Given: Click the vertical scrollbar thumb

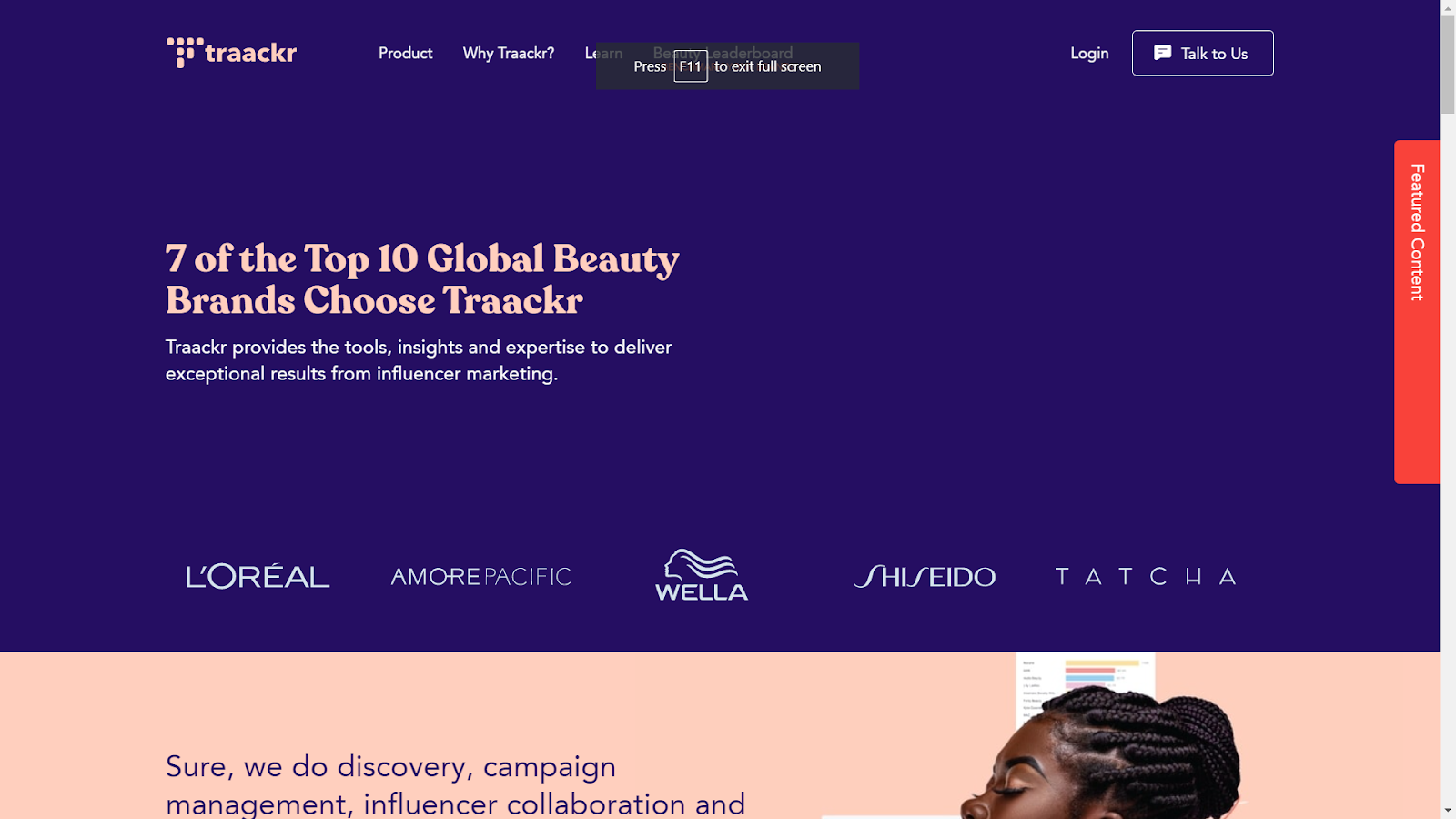Looking at the screenshot, I should [1448, 65].
